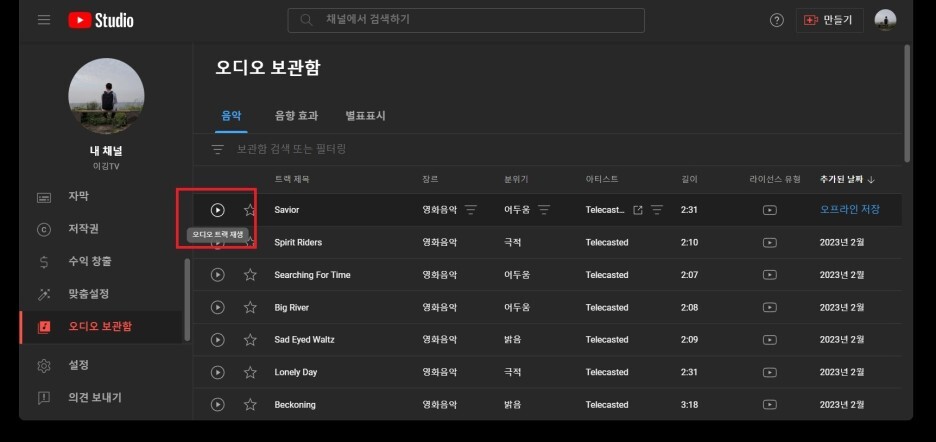Image resolution: width=936 pixels, height=442 pixels.
Task: Star the Searching For Time track
Action: (x=250, y=275)
